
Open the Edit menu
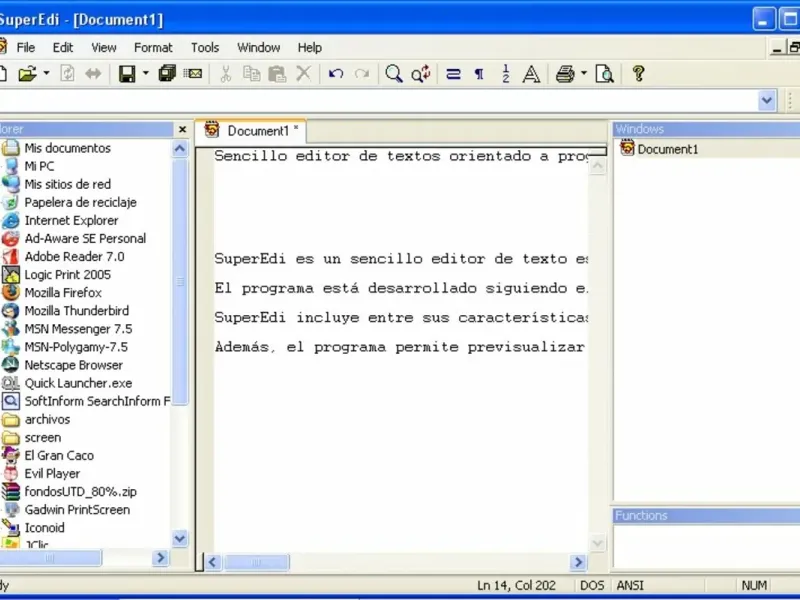click(63, 47)
